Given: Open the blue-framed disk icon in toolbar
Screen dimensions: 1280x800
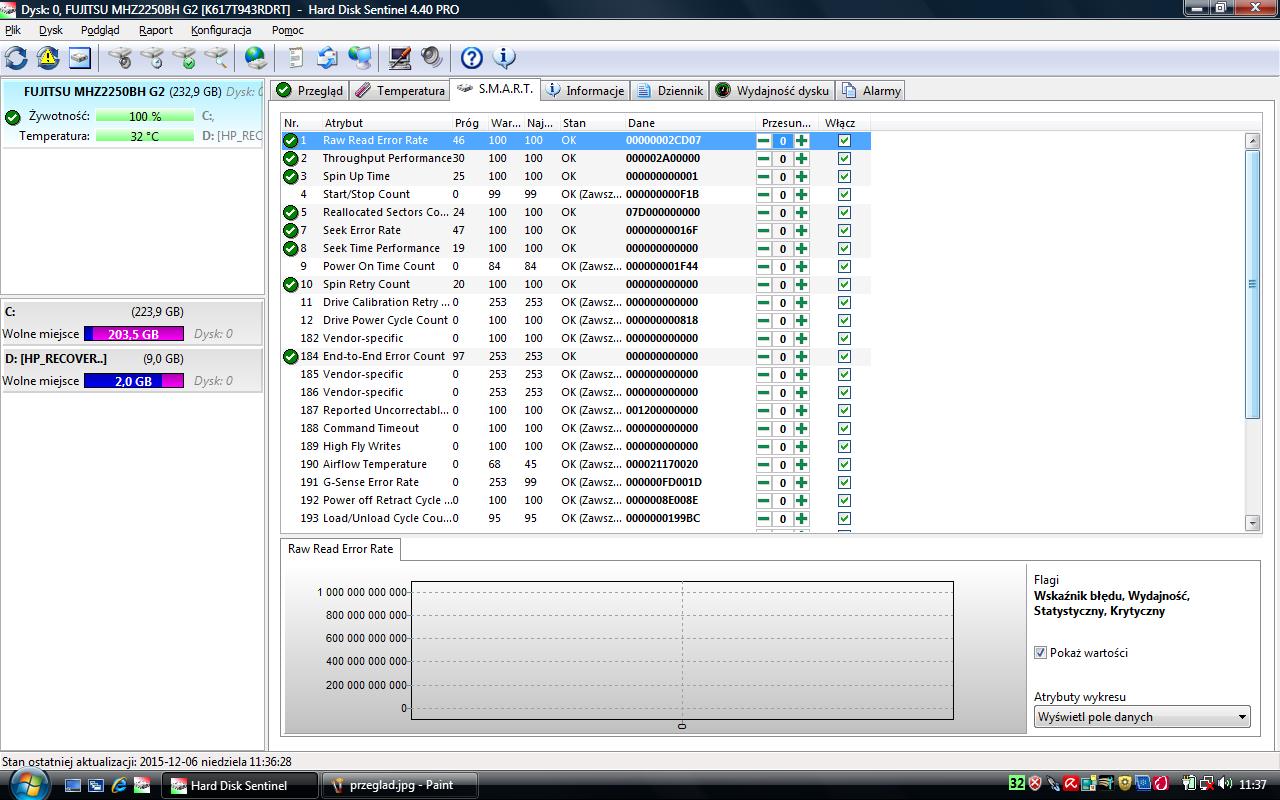Looking at the screenshot, I should coord(79,58).
